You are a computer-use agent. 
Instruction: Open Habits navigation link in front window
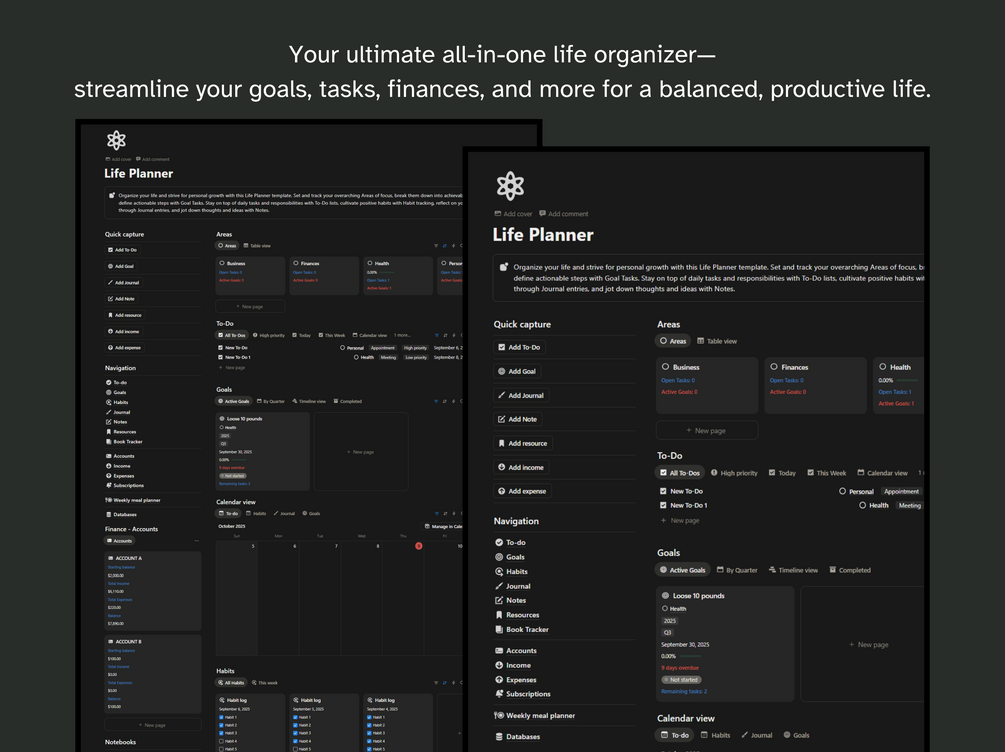pyautogui.click(x=511, y=572)
